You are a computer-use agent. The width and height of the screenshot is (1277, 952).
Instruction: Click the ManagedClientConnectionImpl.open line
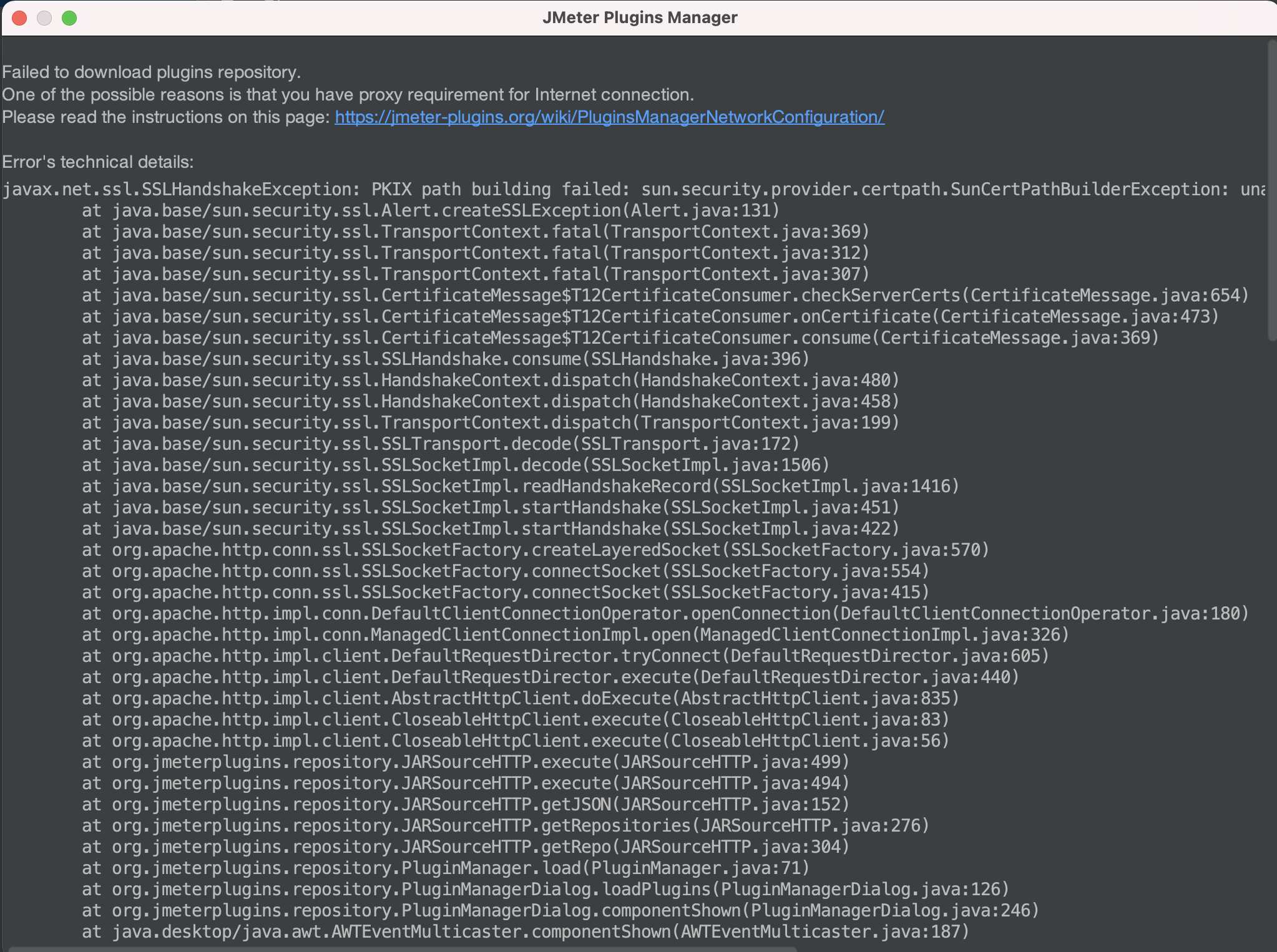[575, 634]
